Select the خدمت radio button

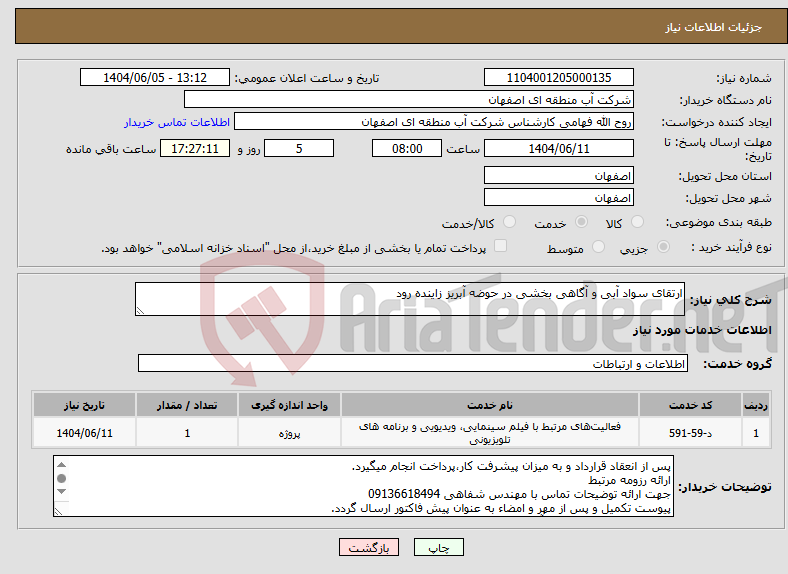(581, 222)
